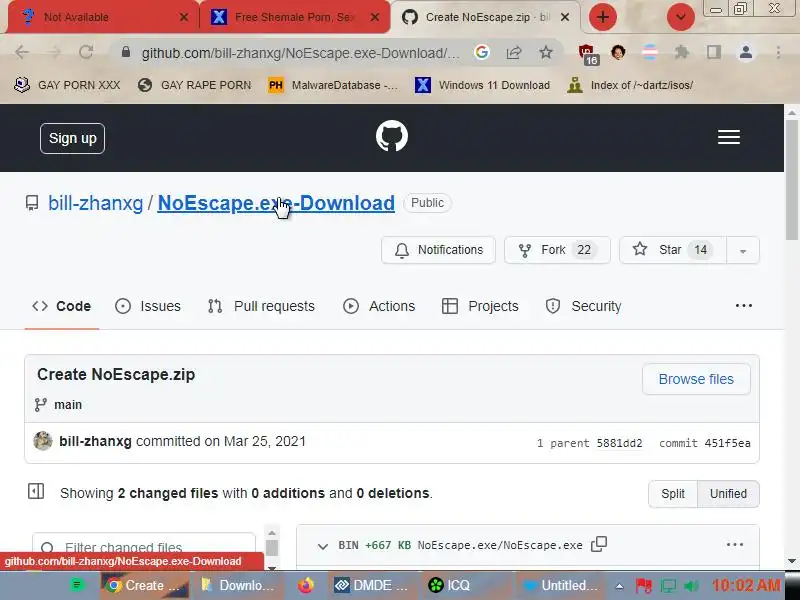This screenshot has width=800, height=600.
Task: Open the Extensions puzzle piece menu
Action: [x=682, y=52]
